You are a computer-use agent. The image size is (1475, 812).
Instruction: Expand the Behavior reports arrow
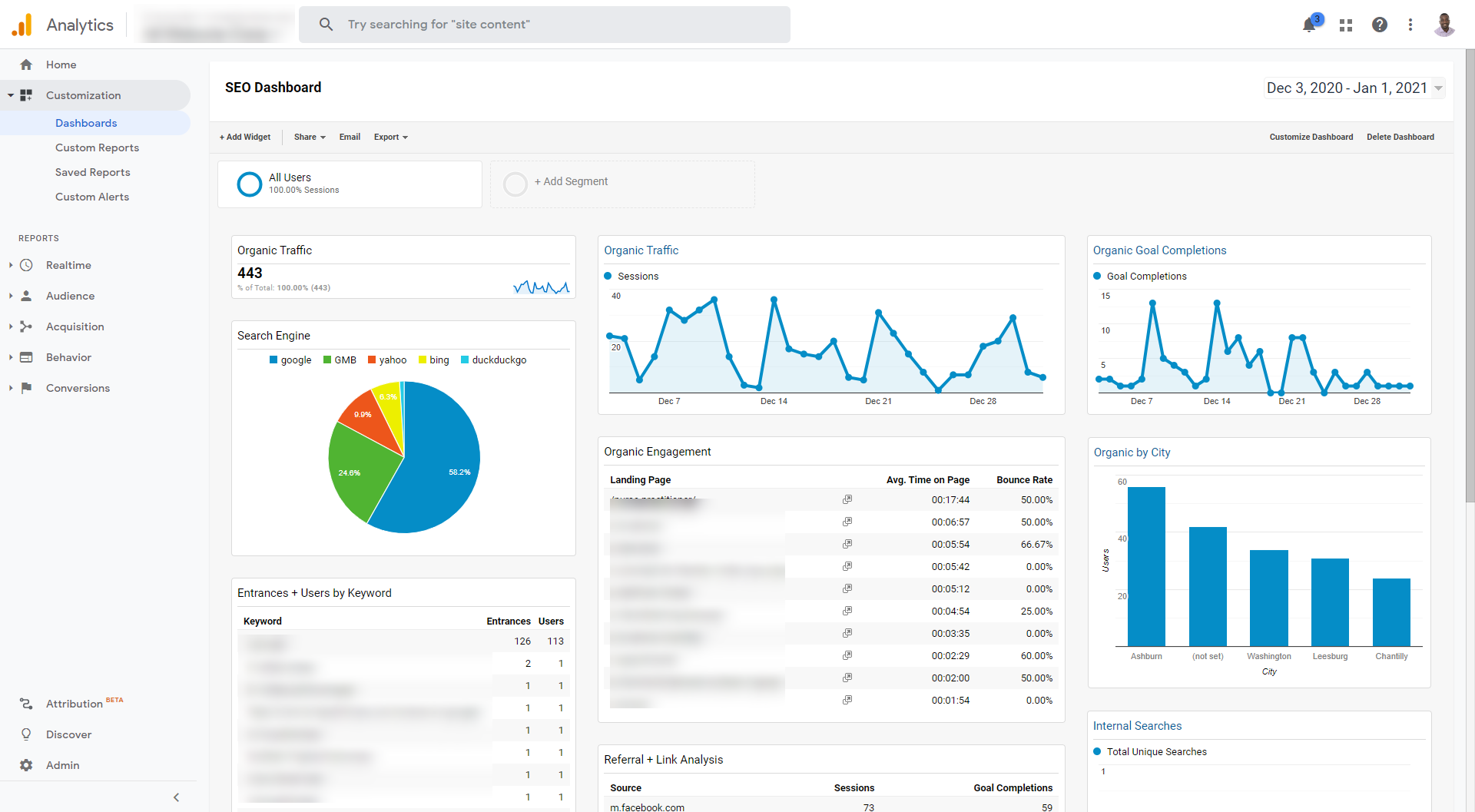[11, 357]
